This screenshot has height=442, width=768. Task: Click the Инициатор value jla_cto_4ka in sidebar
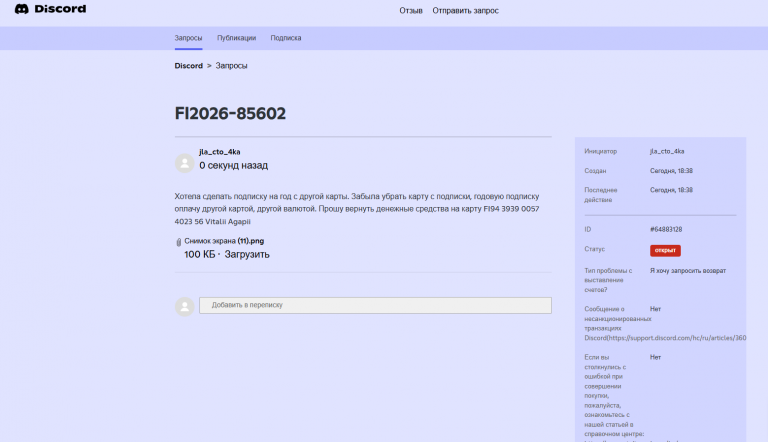(x=667, y=151)
